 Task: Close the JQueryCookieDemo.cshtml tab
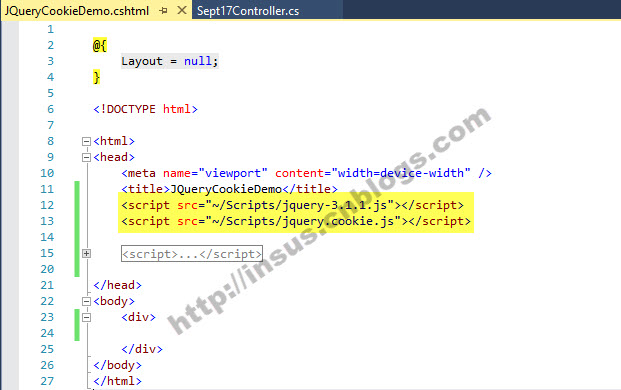[x=182, y=10]
